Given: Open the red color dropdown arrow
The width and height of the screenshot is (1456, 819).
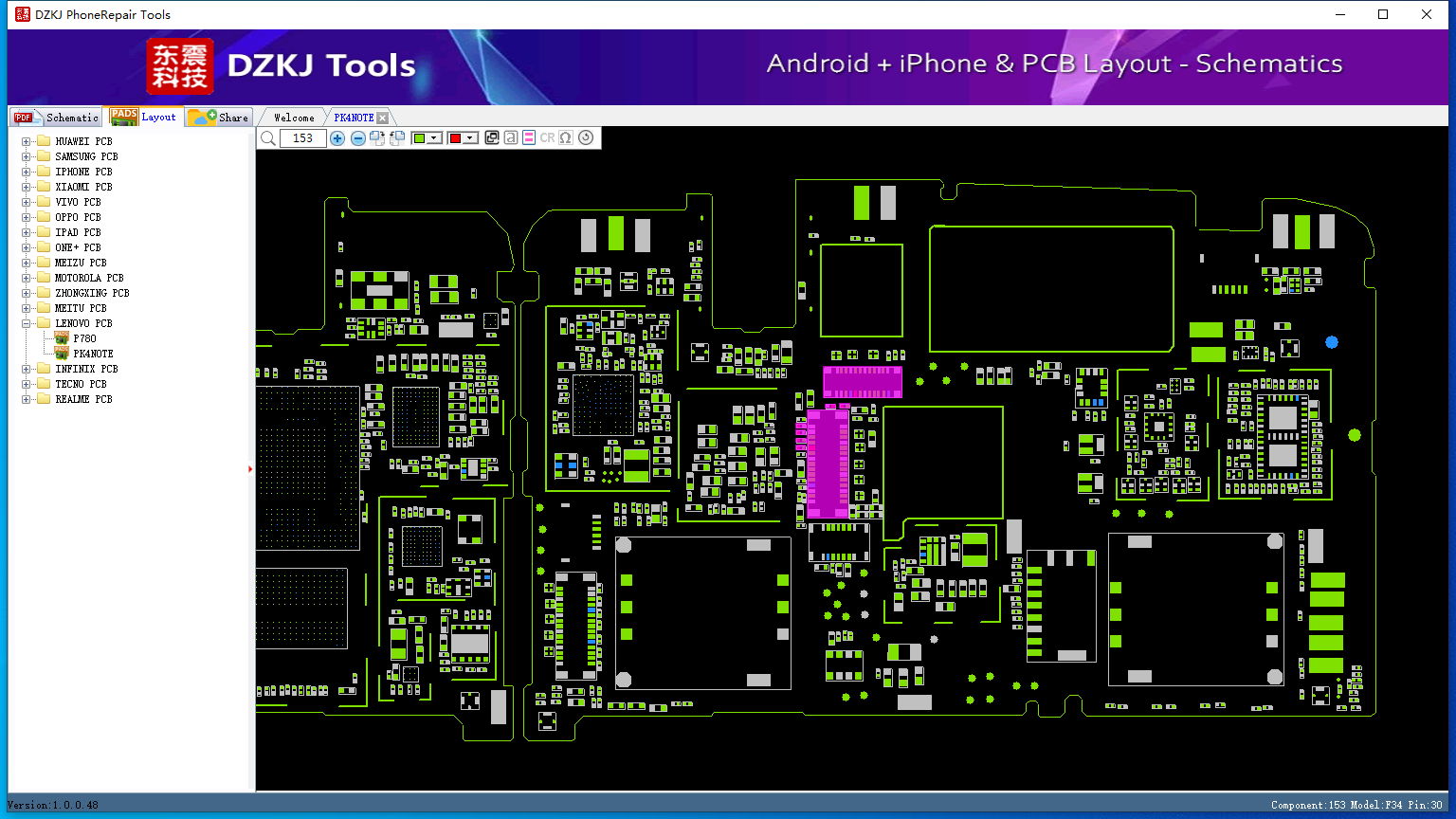Looking at the screenshot, I should pyautogui.click(x=469, y=138).
